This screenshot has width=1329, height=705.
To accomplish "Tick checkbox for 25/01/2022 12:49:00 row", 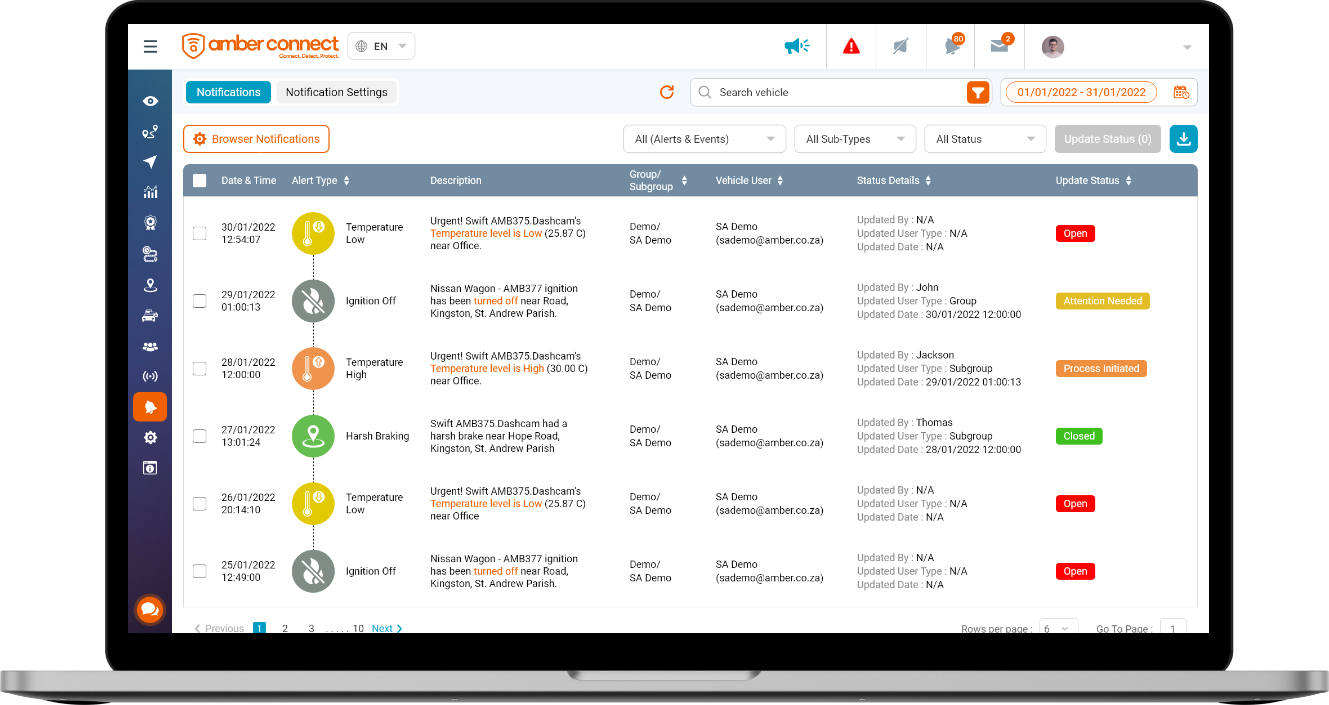I will click(200, 571).
